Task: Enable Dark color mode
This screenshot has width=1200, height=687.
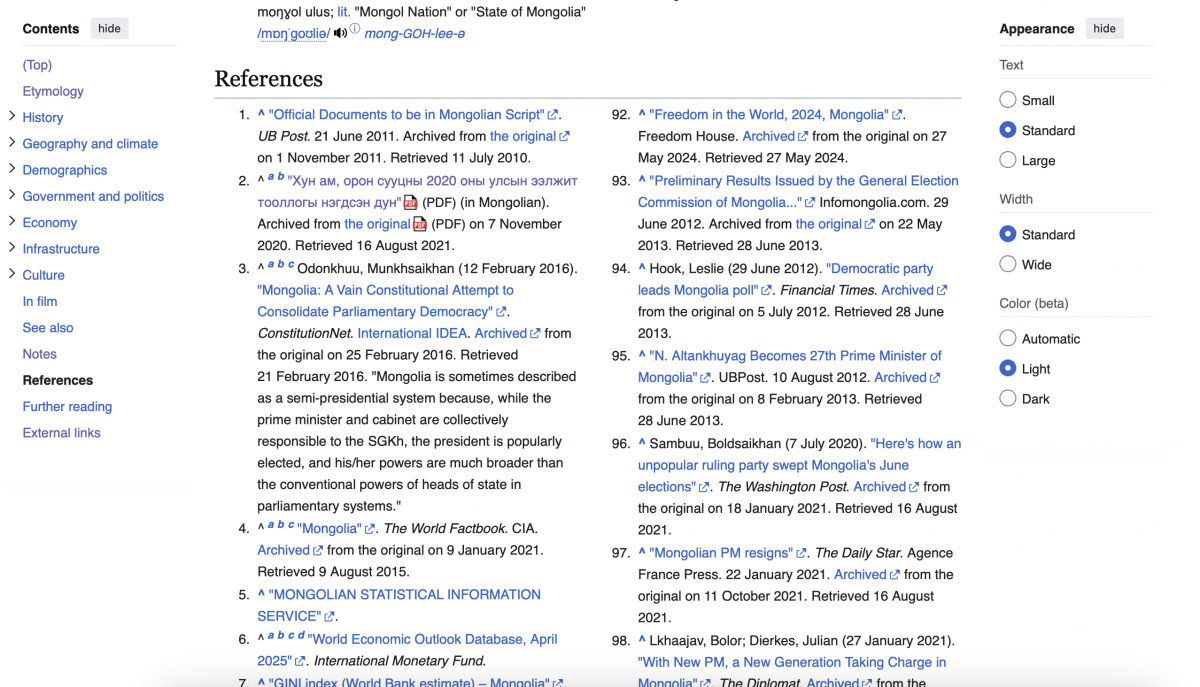Action: tap(1008, 399)
